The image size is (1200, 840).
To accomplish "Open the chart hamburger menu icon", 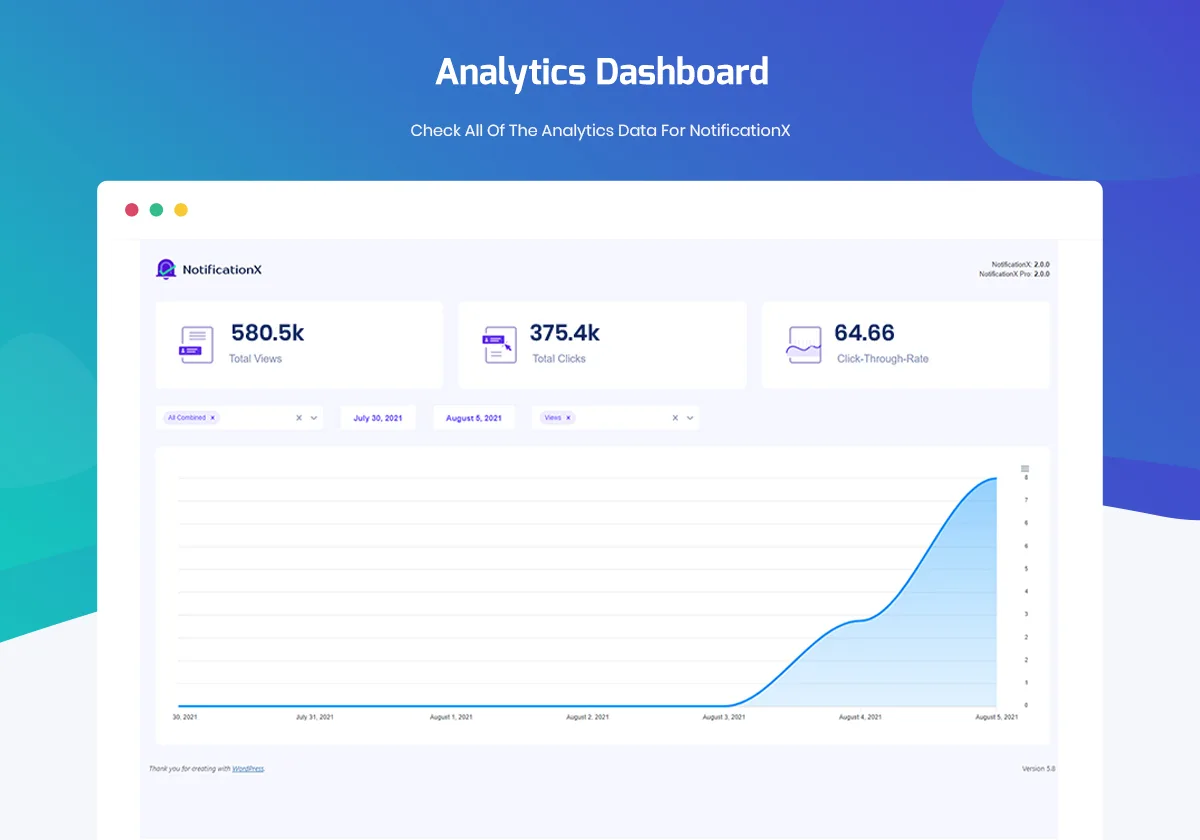I will 1025,468.
